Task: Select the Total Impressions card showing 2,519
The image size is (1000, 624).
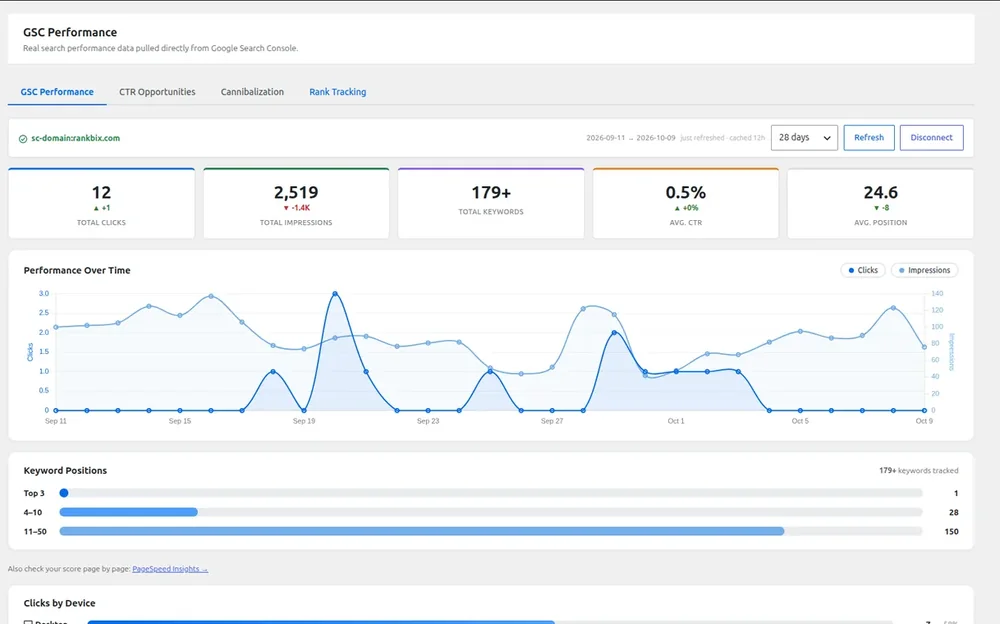Action: (x=296, y=204)
